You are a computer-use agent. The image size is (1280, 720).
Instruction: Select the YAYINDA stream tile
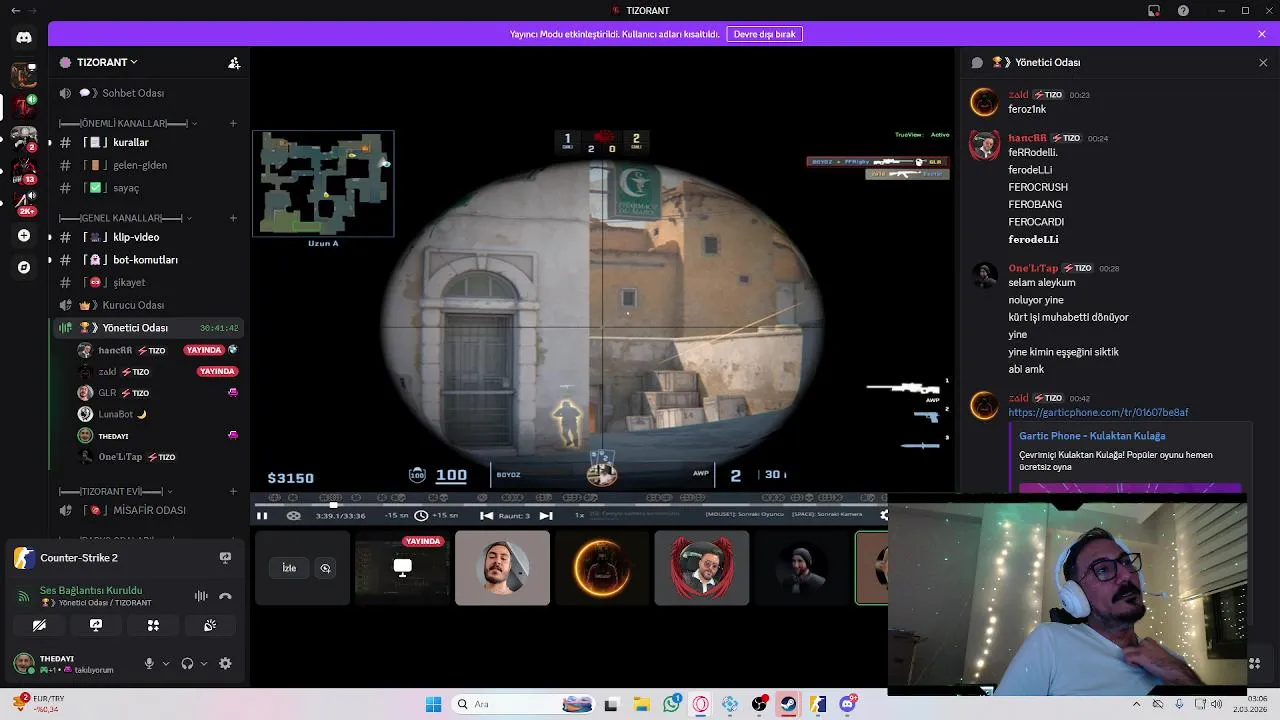coord(402,567)
